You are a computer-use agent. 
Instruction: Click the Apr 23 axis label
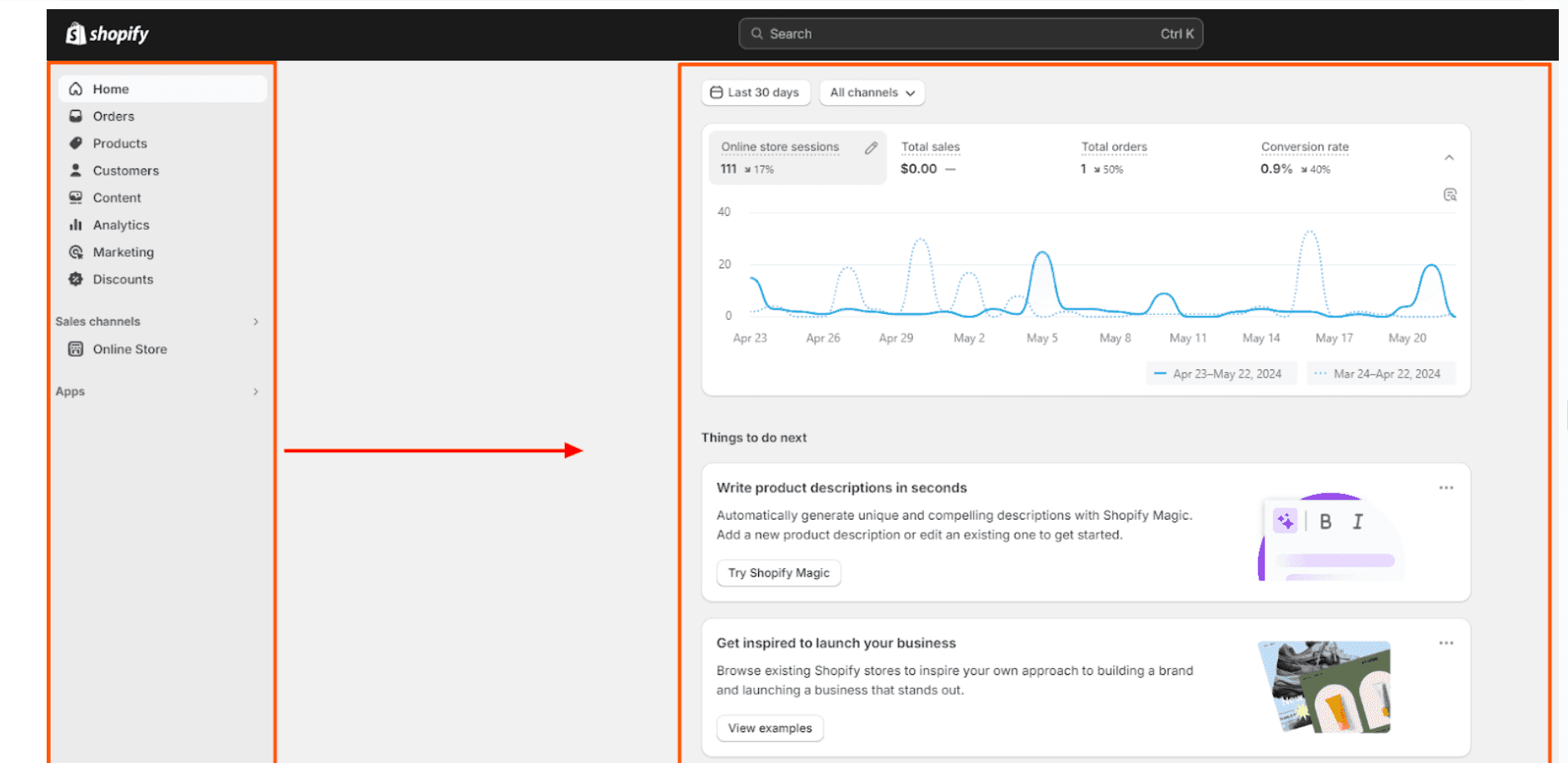(x=750, y=338)
